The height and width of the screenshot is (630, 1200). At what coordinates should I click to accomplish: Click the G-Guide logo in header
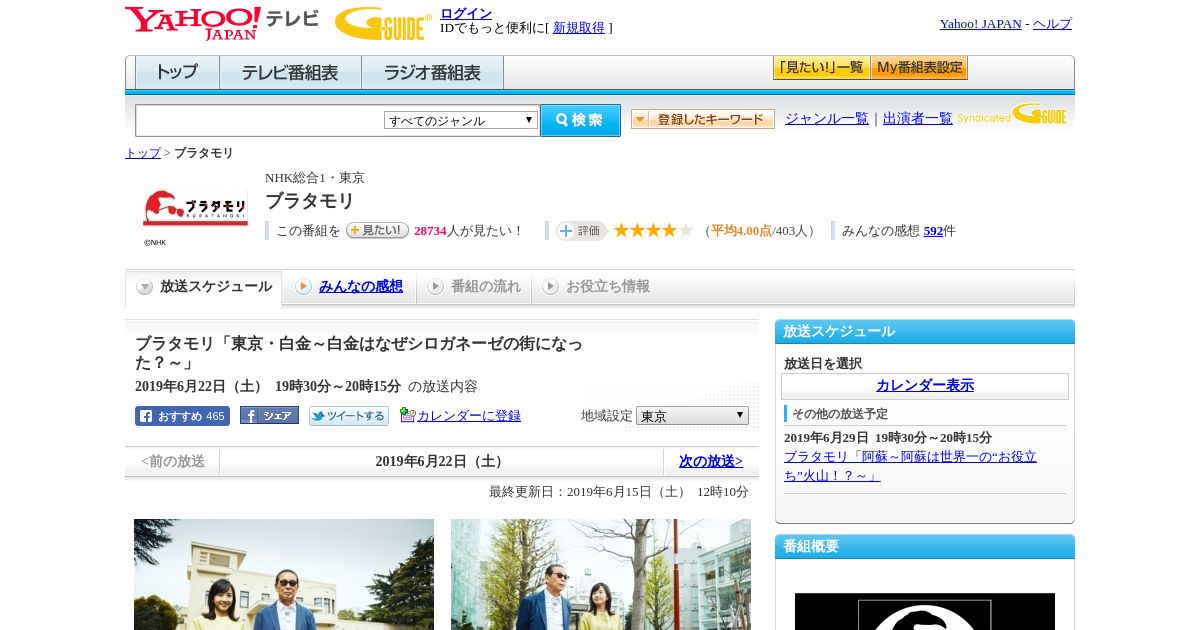coord(383,23)
